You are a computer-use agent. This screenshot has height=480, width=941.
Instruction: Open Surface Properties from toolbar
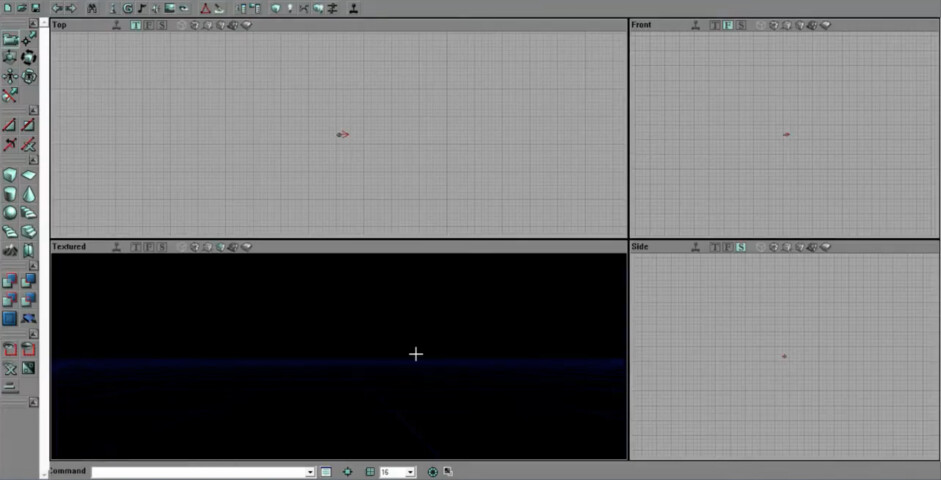[255, 8]
